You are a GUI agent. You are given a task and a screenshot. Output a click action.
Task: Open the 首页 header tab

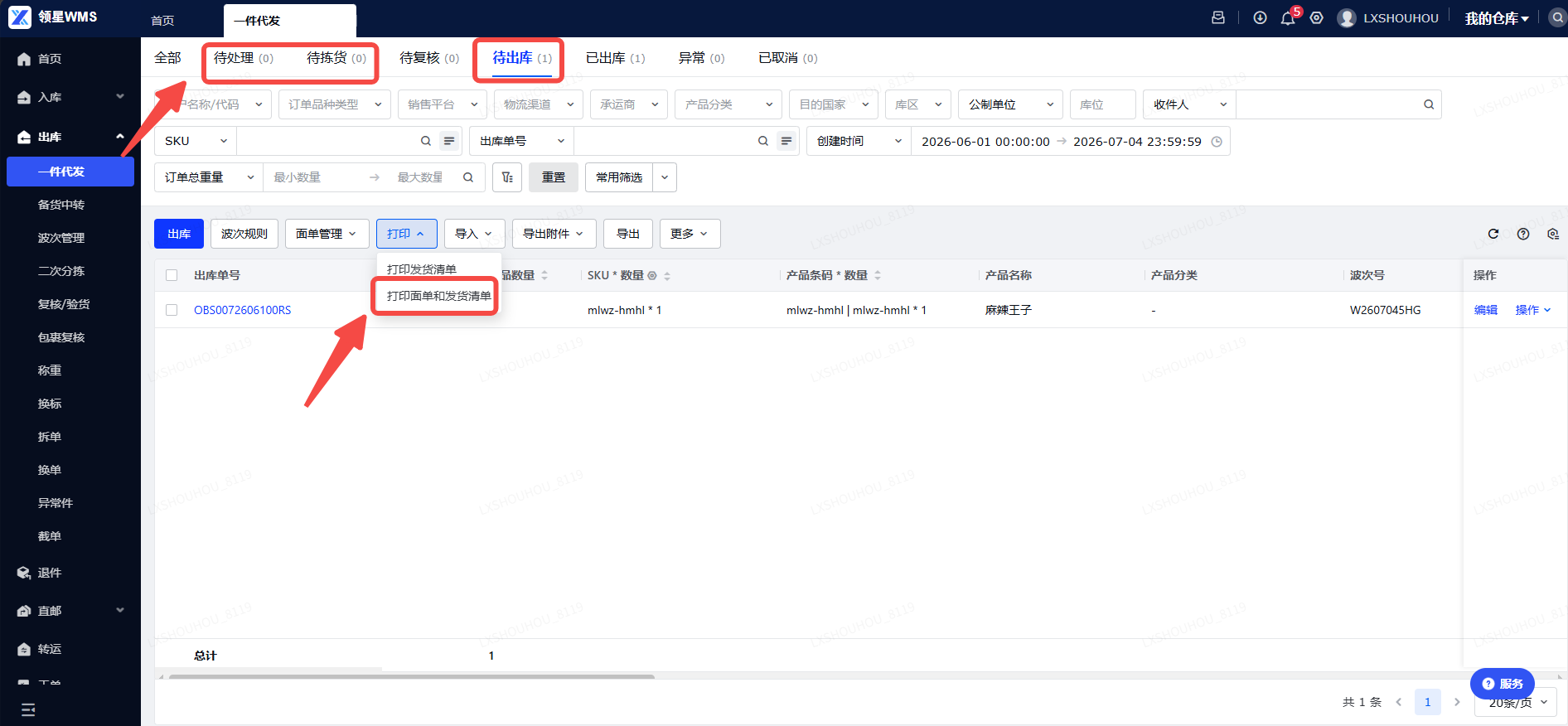162,21
